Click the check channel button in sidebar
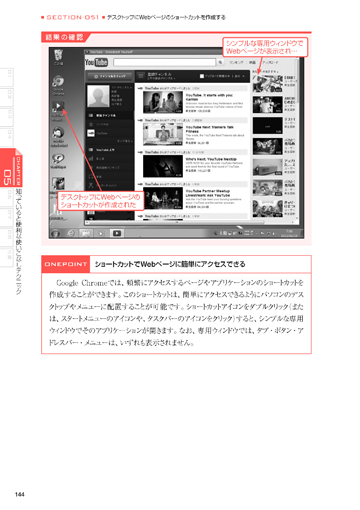Screen dimensions: 360x510 coord(110,76)
